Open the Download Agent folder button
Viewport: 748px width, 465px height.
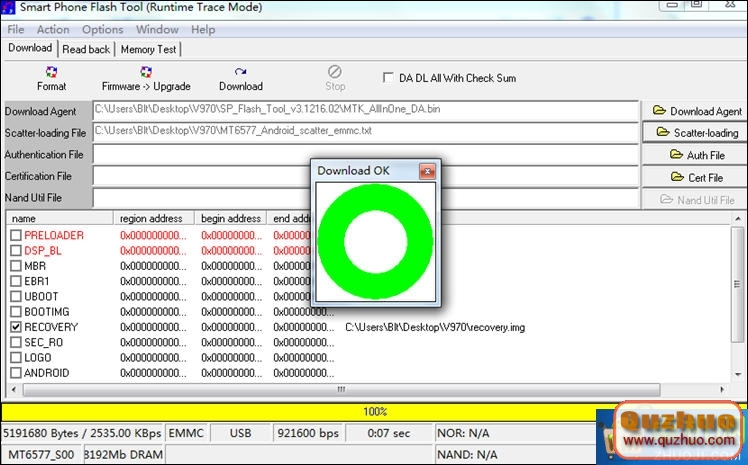[696, 111]
